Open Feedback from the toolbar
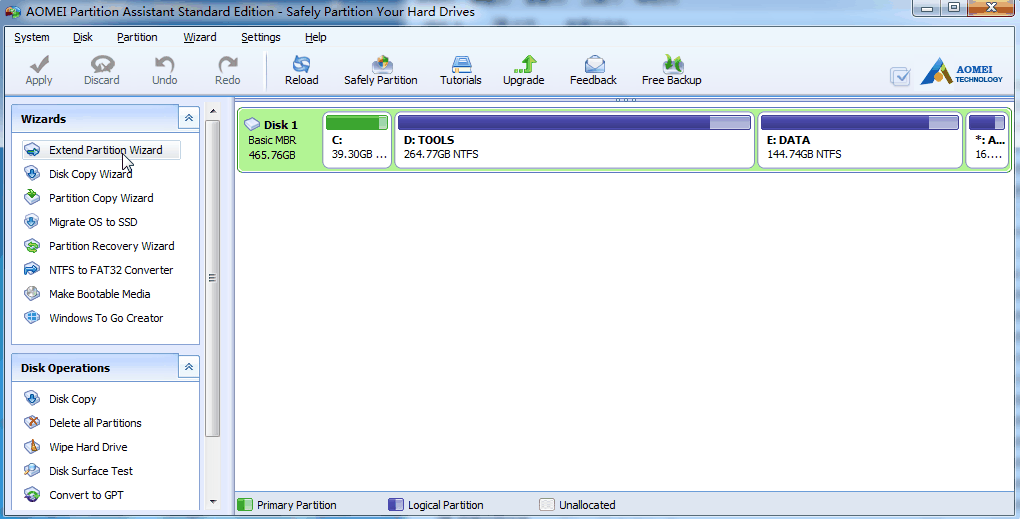The width and height of the screenshot is (1020, 519). [593, 70]
